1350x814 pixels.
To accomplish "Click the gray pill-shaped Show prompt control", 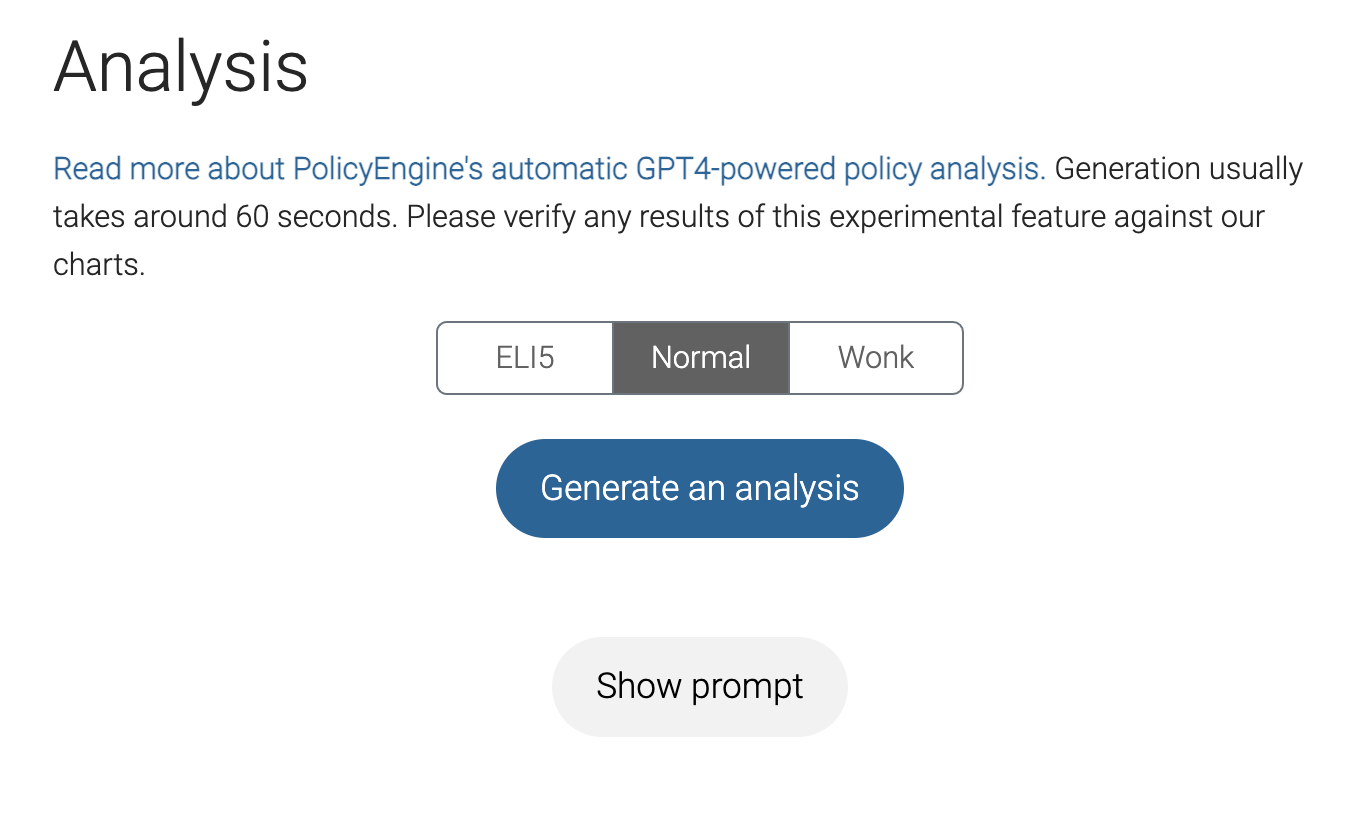I will point(700,686).
